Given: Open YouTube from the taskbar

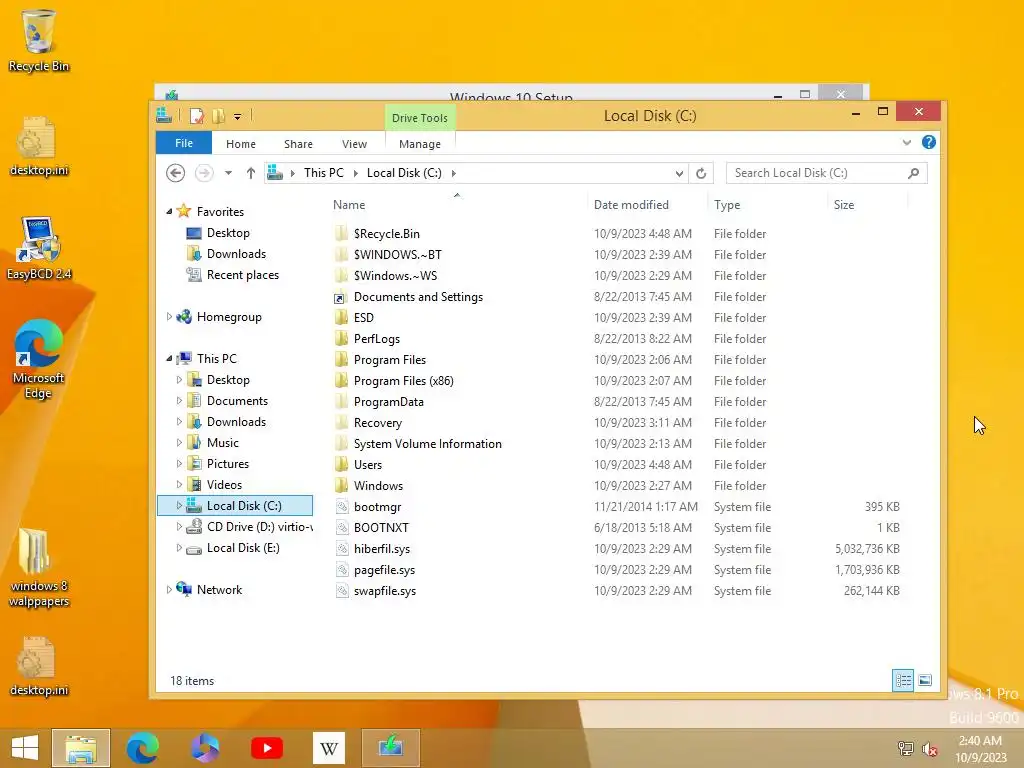Looking at the screenshot, I should [267, 748].
